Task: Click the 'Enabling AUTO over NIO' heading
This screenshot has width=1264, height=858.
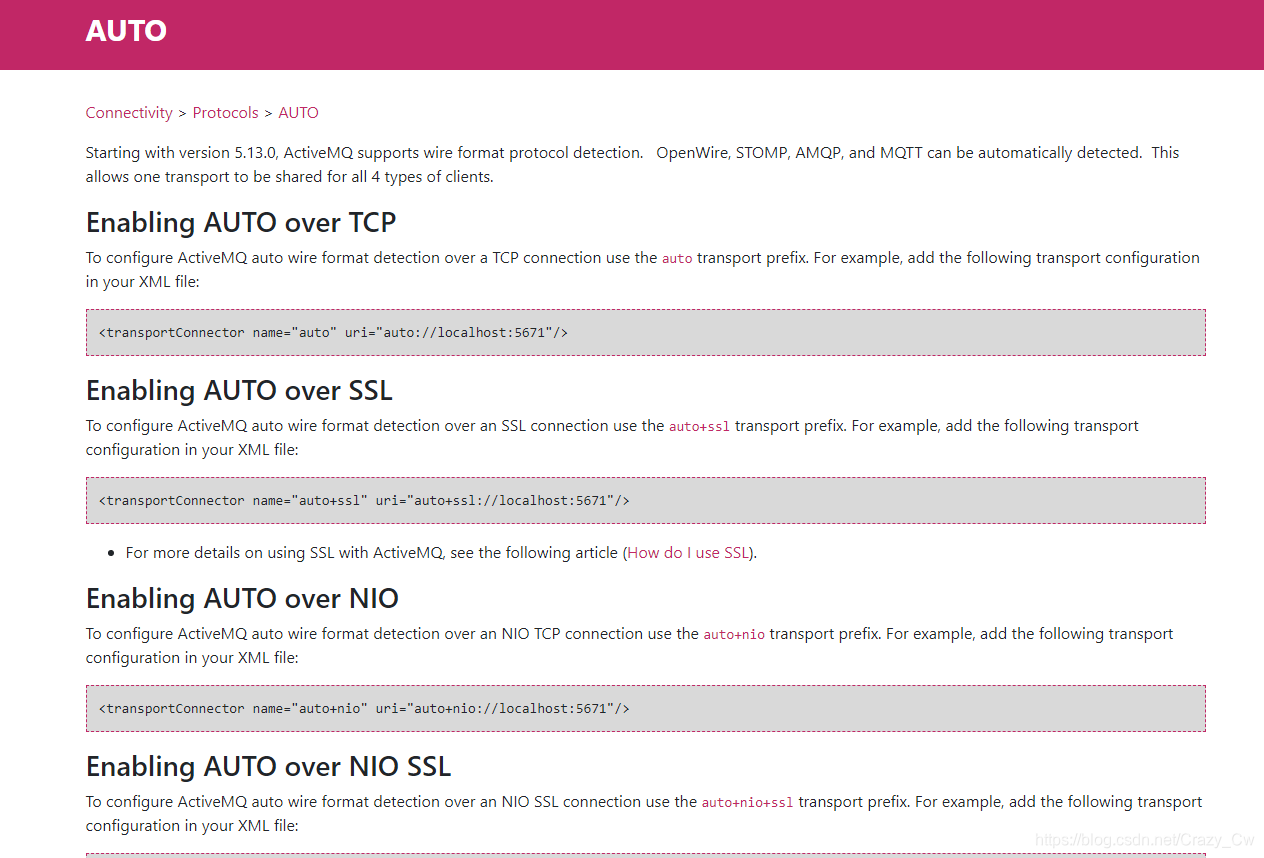Action: click(242, 598)
